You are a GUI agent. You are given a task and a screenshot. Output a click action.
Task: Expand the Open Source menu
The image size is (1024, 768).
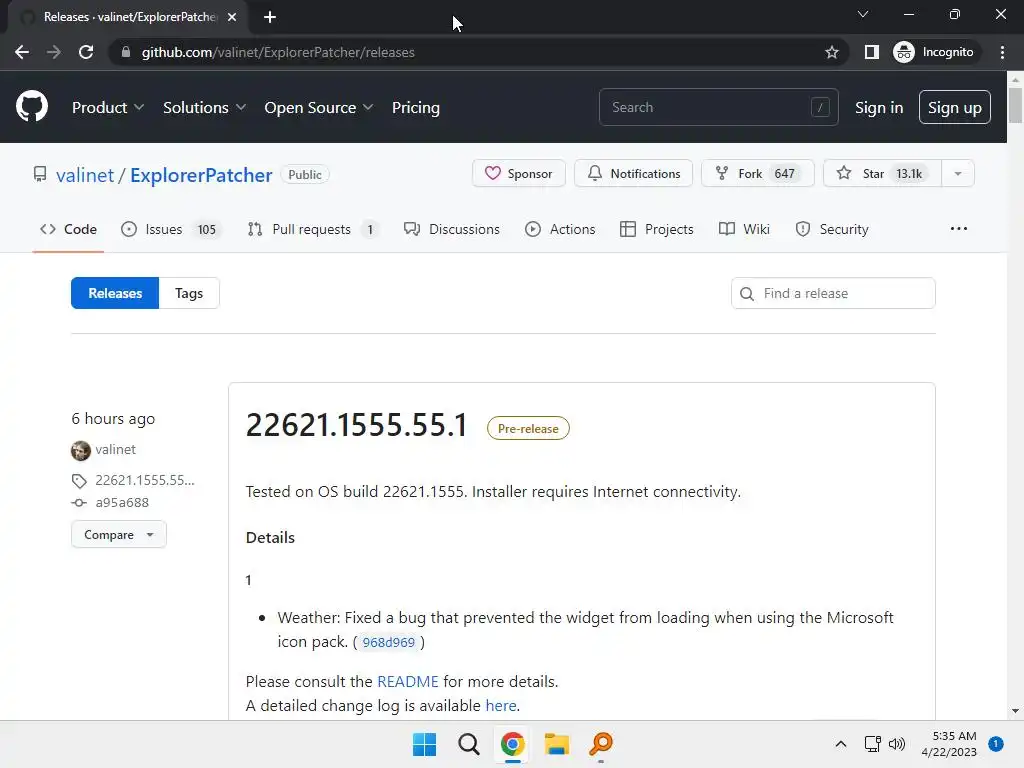click(319, 108)
